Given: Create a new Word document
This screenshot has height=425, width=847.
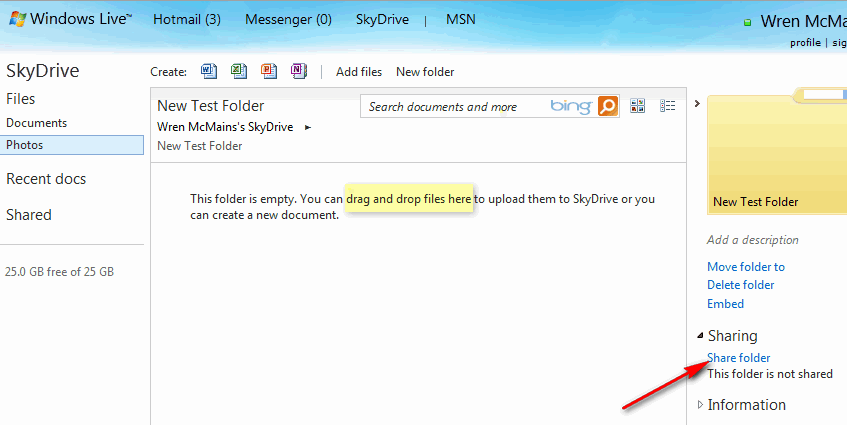Looking at the screenshot, I should click(209, 71).
